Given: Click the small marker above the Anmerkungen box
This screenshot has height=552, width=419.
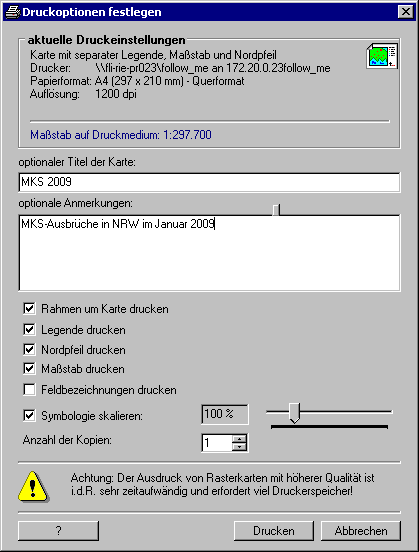Looking at the screenshot, I should click(276, 209).
